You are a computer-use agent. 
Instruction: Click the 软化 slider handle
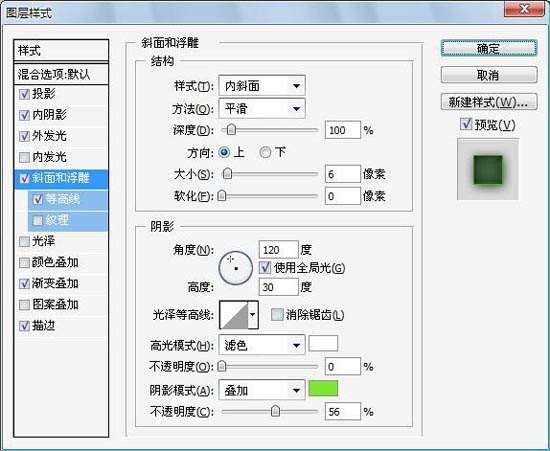pos(222,195)
